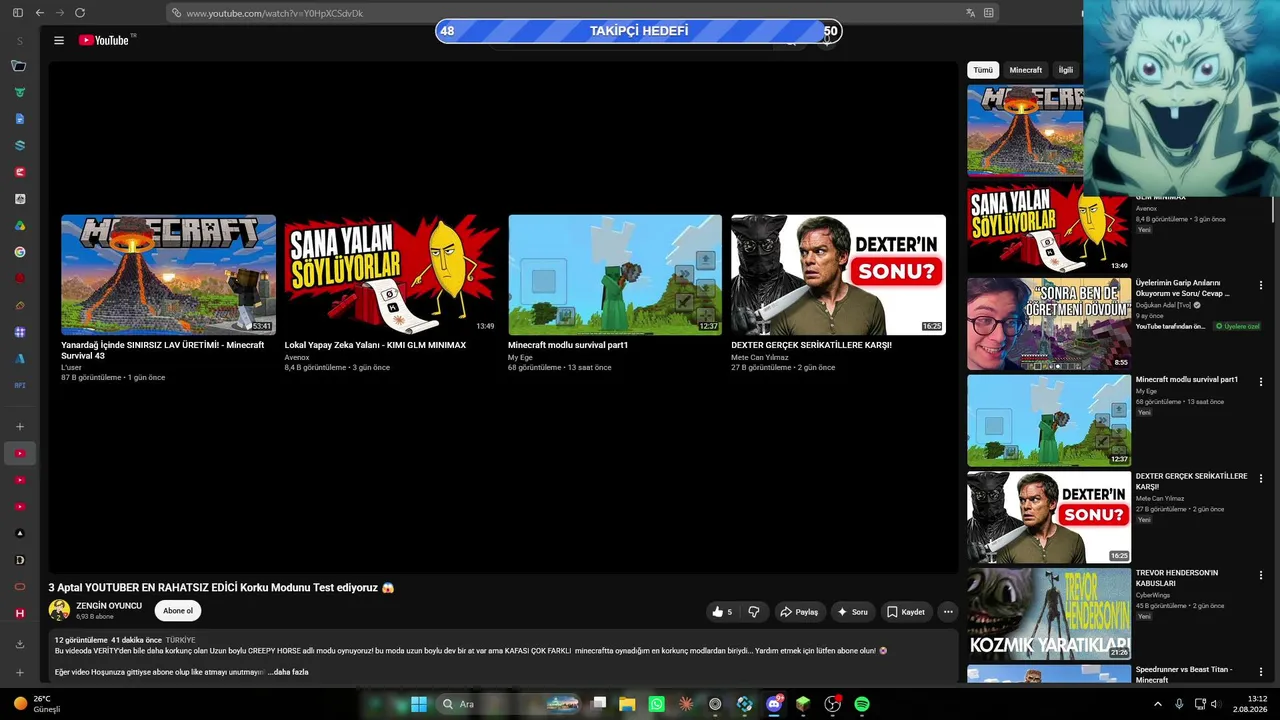
Task: Save the video with "Kaydet" button
Action: (905, 612)
